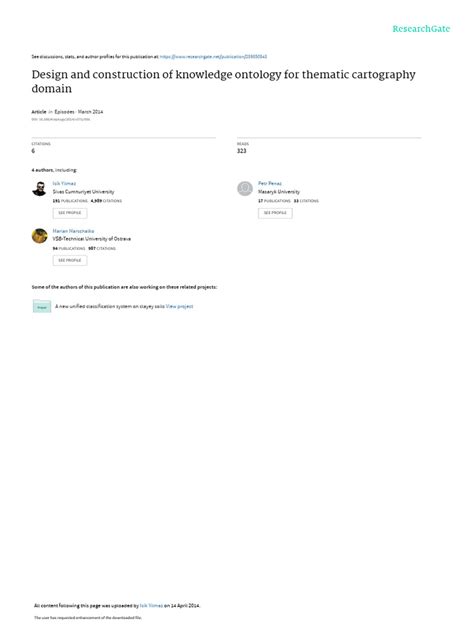Click the ResearchGate logo

pos(421,29)
